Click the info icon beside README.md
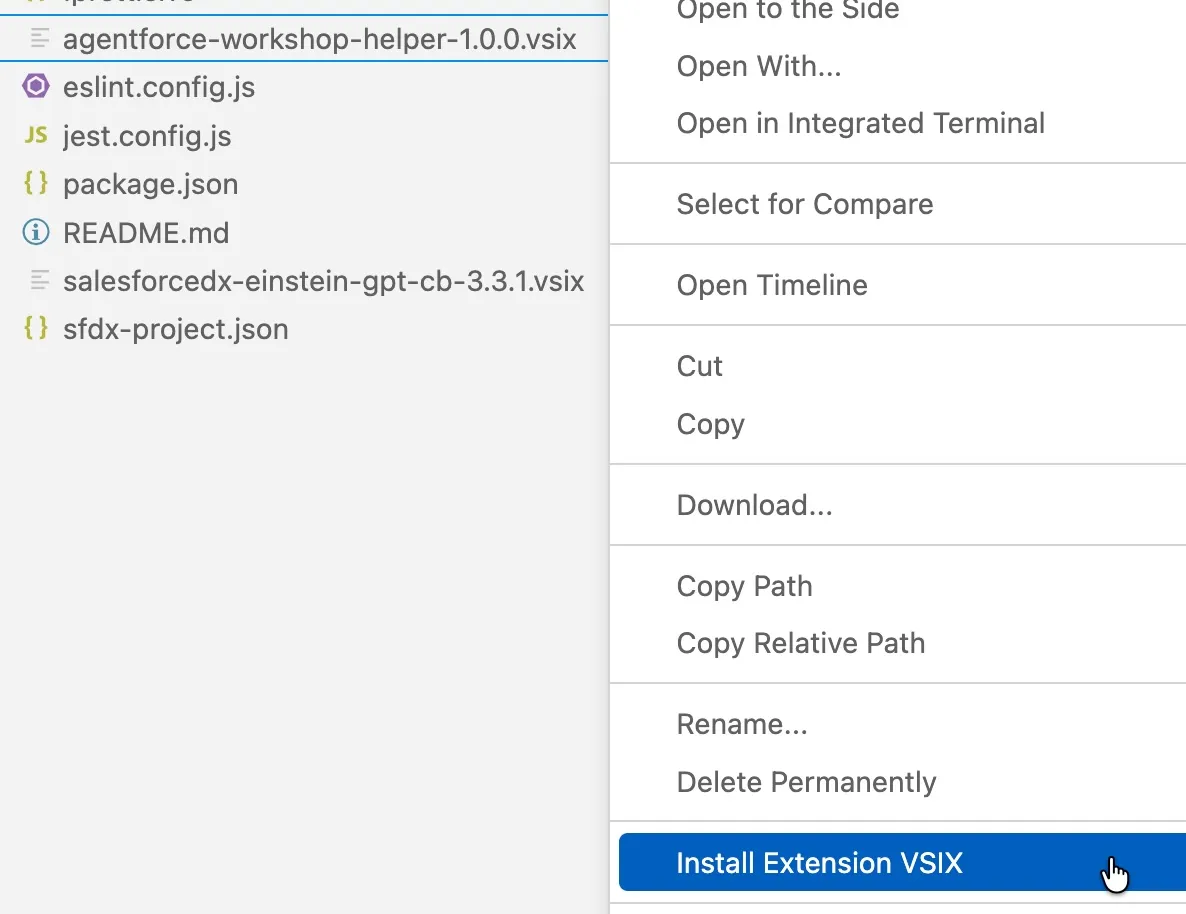This screenshot has height=914, width=1186. 36,233
